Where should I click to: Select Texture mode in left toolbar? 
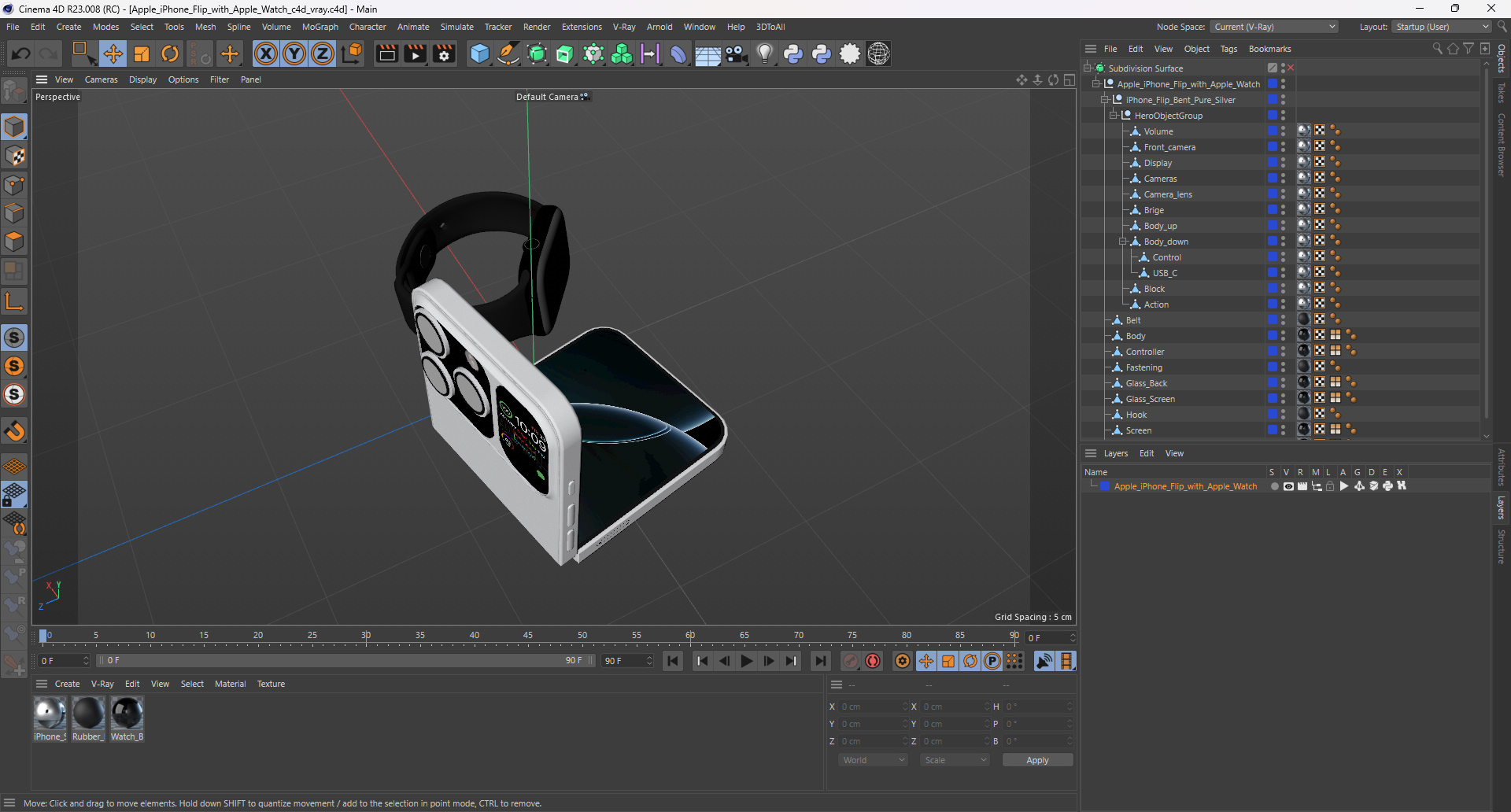(x=14, y=156)
